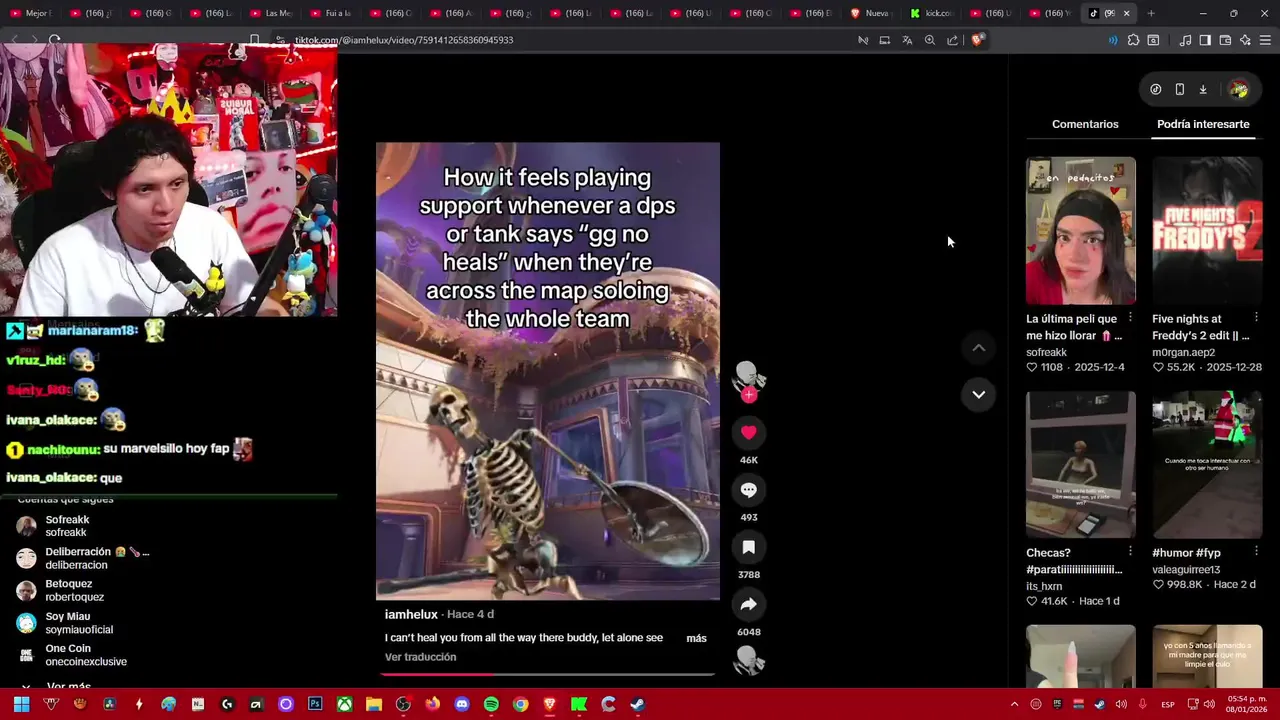Expand the caption with 'más'

click(696, 638)
